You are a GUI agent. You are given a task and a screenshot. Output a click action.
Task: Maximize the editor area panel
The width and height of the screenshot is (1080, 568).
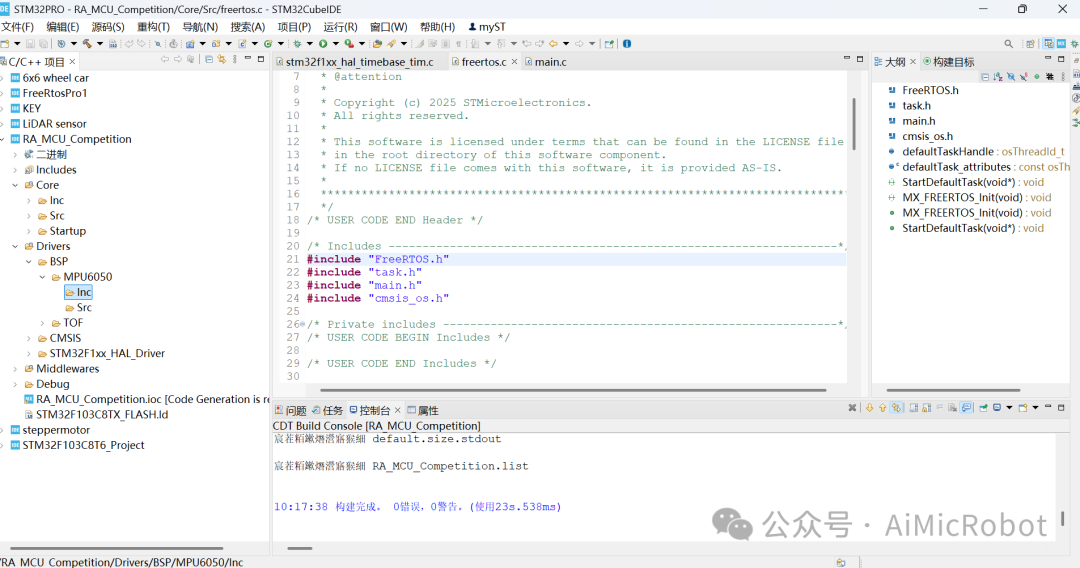pos(860,59)
